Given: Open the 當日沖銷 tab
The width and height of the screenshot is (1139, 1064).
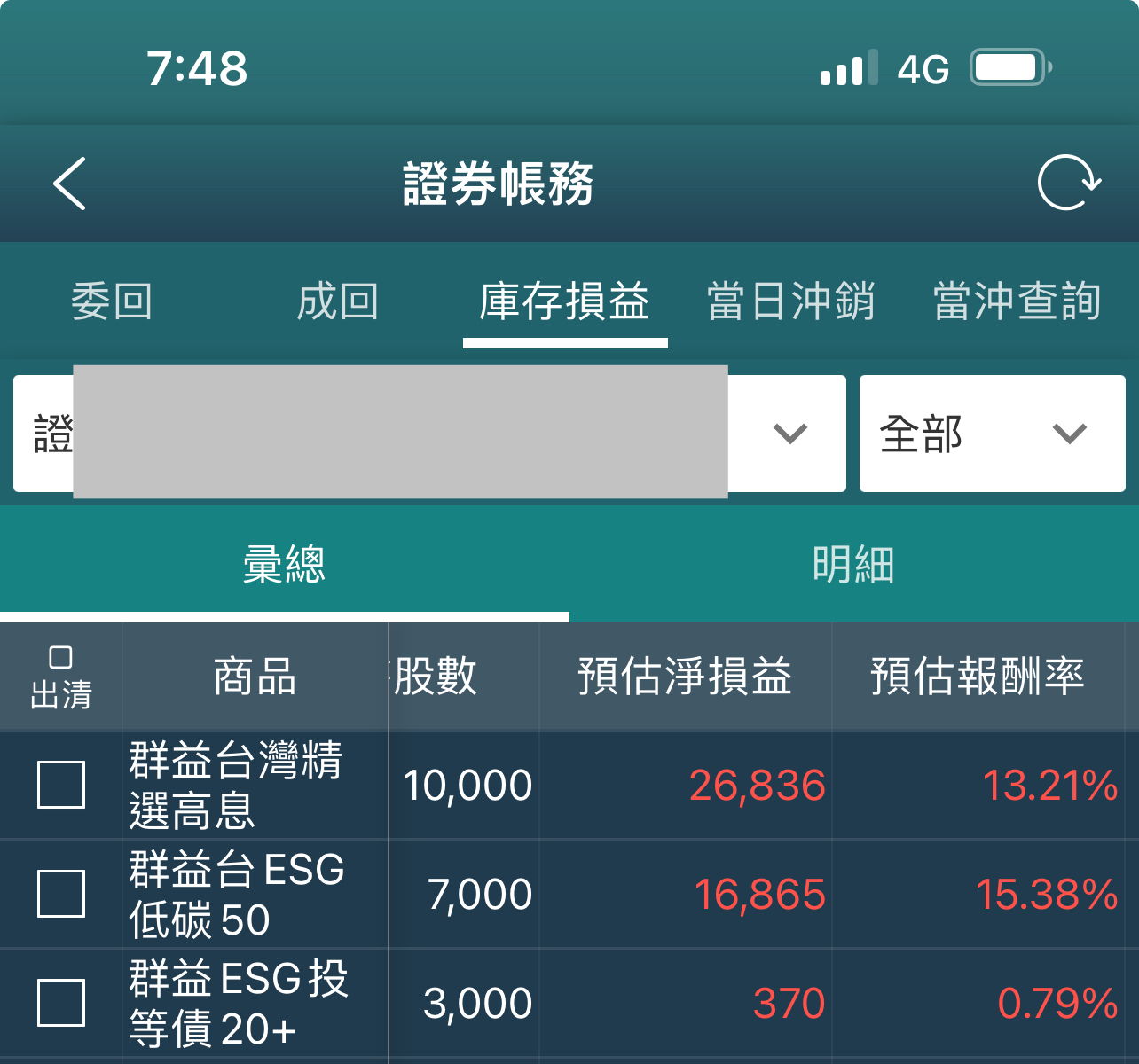Looking at the screenshot, I should (790, 301).
